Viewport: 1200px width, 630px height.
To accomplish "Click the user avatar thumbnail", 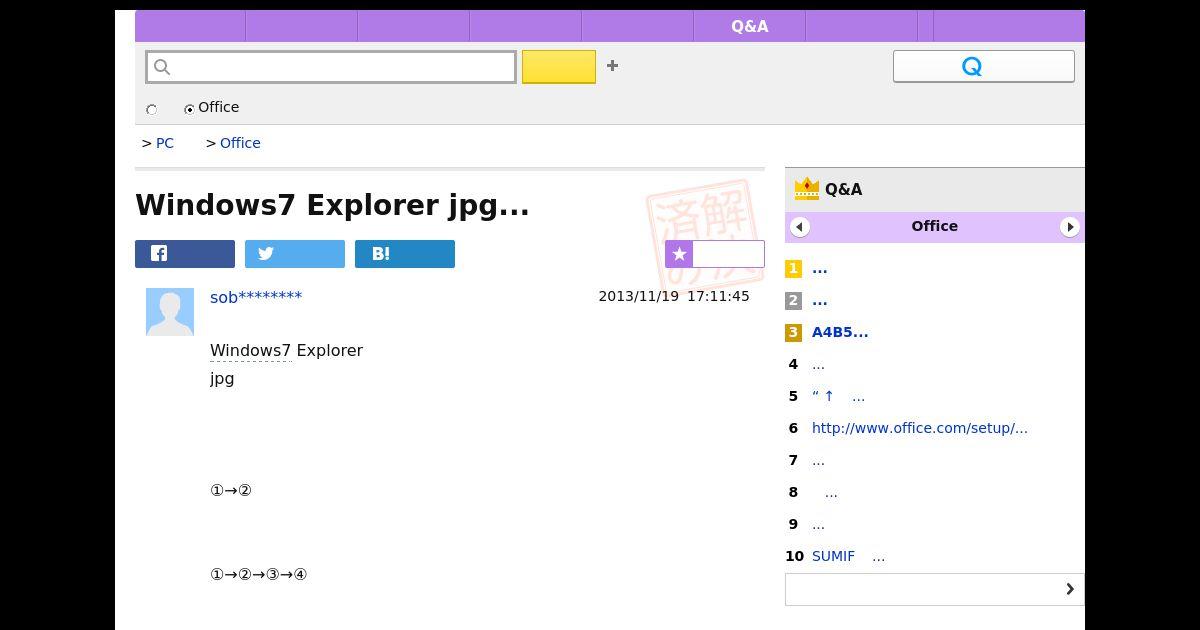I will point(170,312).
